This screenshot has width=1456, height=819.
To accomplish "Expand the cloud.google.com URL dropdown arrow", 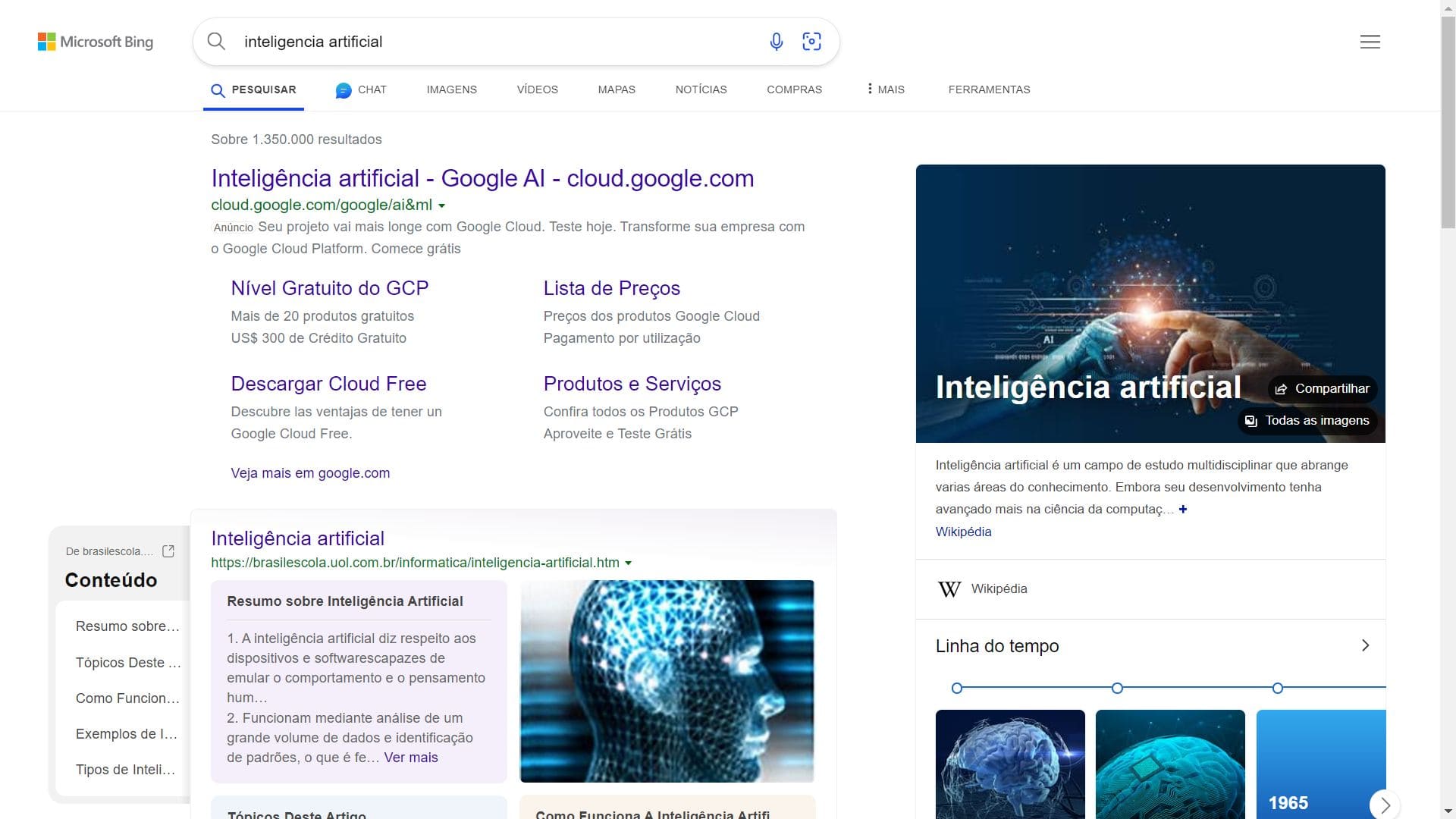I will pos(442,206).
